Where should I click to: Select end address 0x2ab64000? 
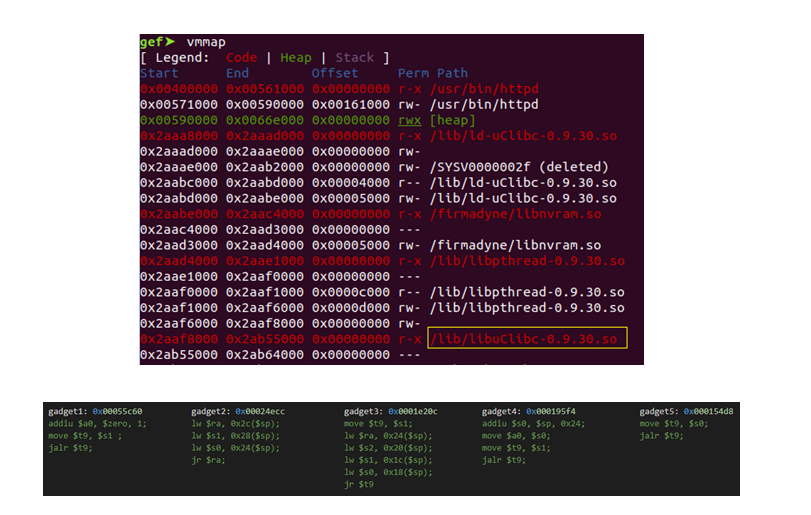tap(264, 355)
